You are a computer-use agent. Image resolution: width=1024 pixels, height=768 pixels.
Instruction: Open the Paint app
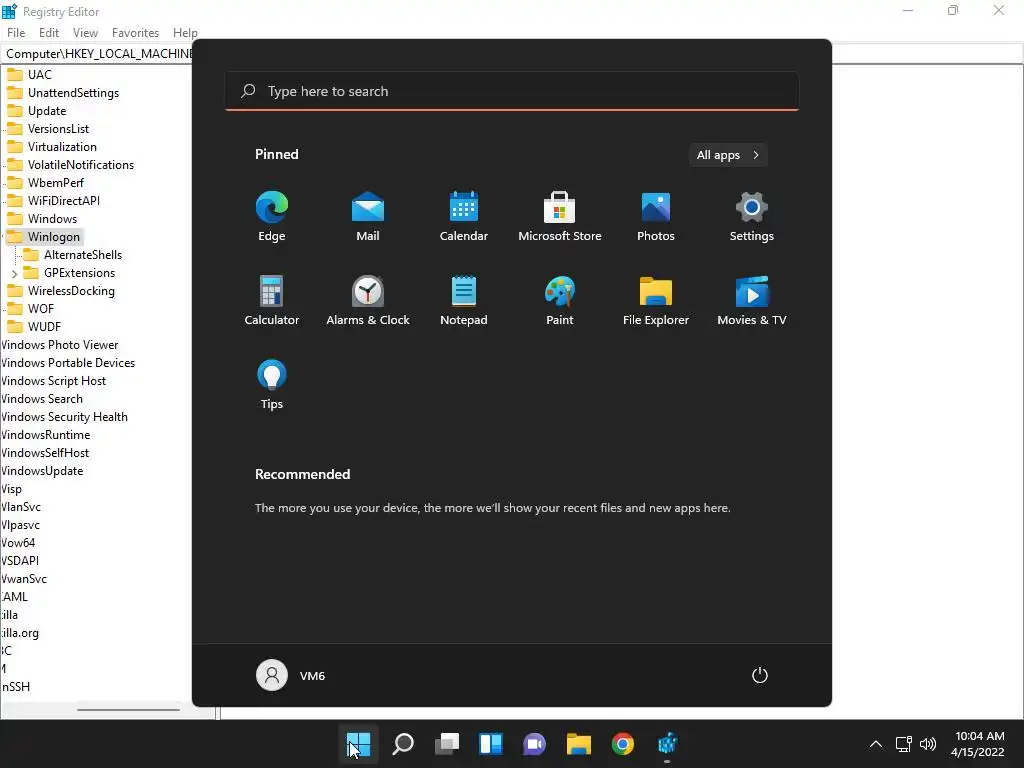click(x=560, y=300)
